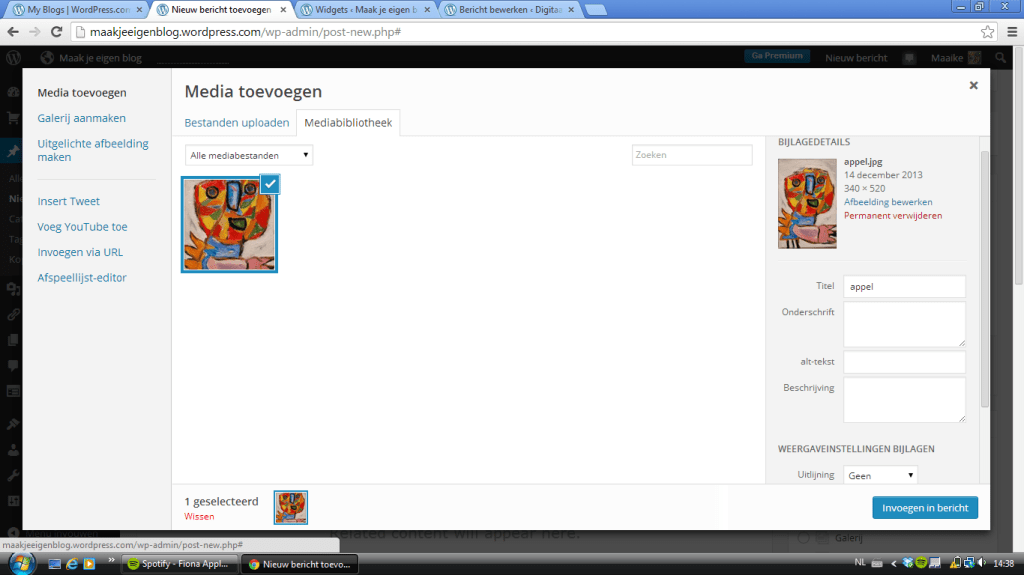Uncheck the selected appel image checkmark
Image resolution: width=1024 pixels, height=575 pixels.
coord(269,183)
